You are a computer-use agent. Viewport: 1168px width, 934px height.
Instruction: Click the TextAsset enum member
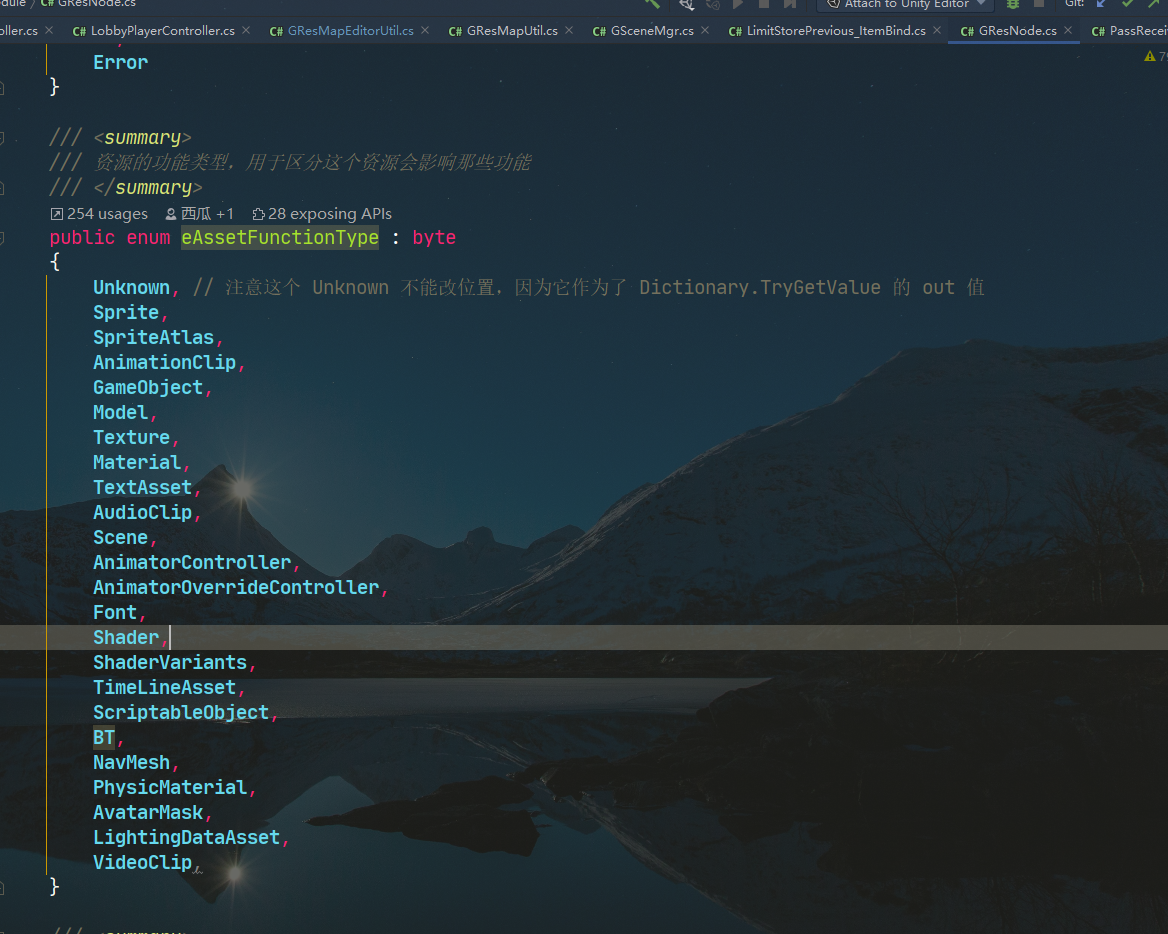pyautogui.click(x=142, y=487)
